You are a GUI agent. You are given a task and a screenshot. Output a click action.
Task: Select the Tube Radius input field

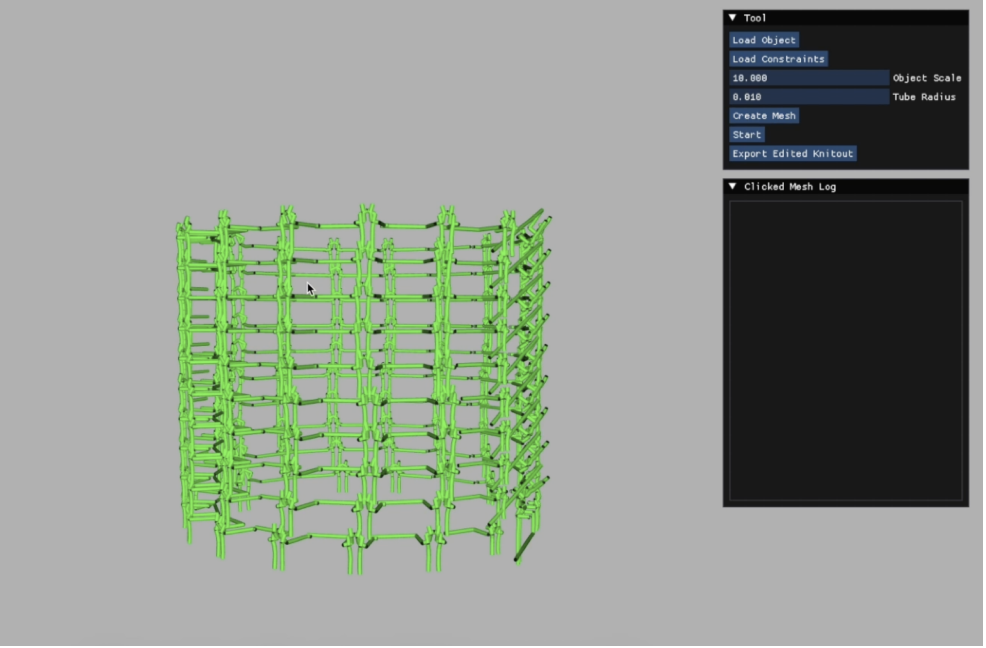point(808,96)
